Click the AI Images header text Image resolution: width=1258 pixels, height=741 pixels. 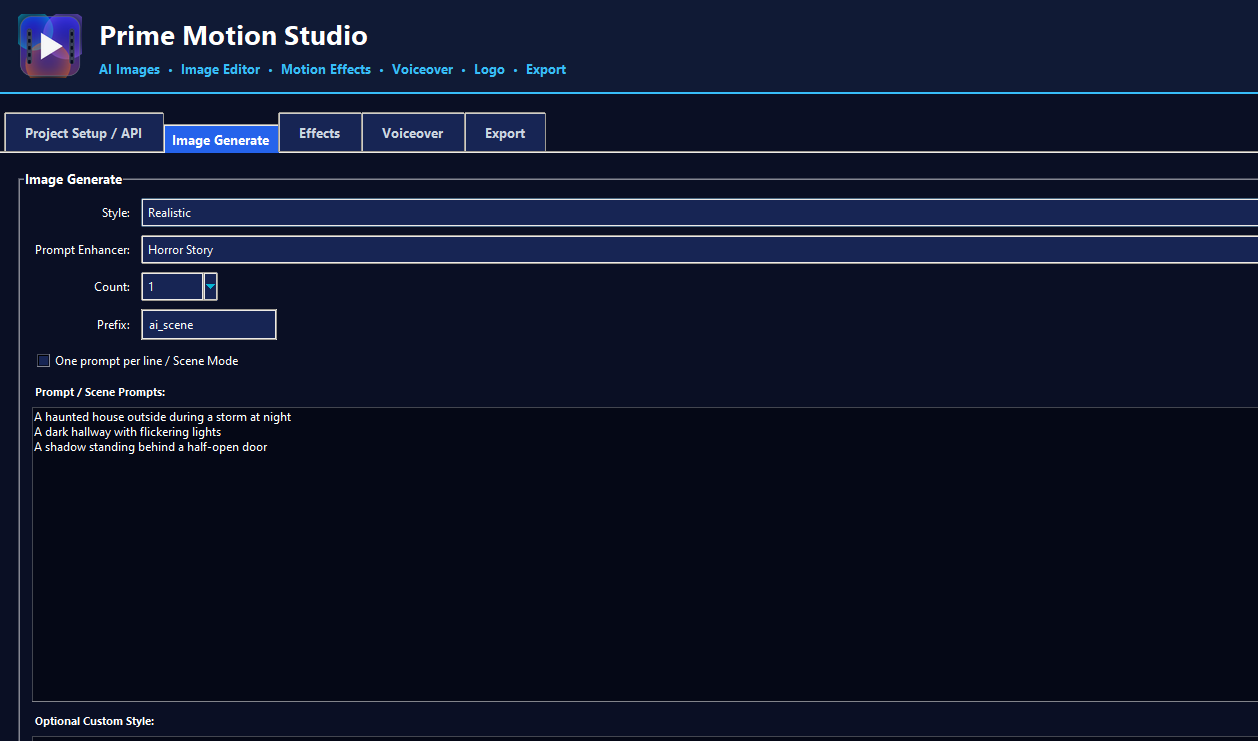coord(129,70)
